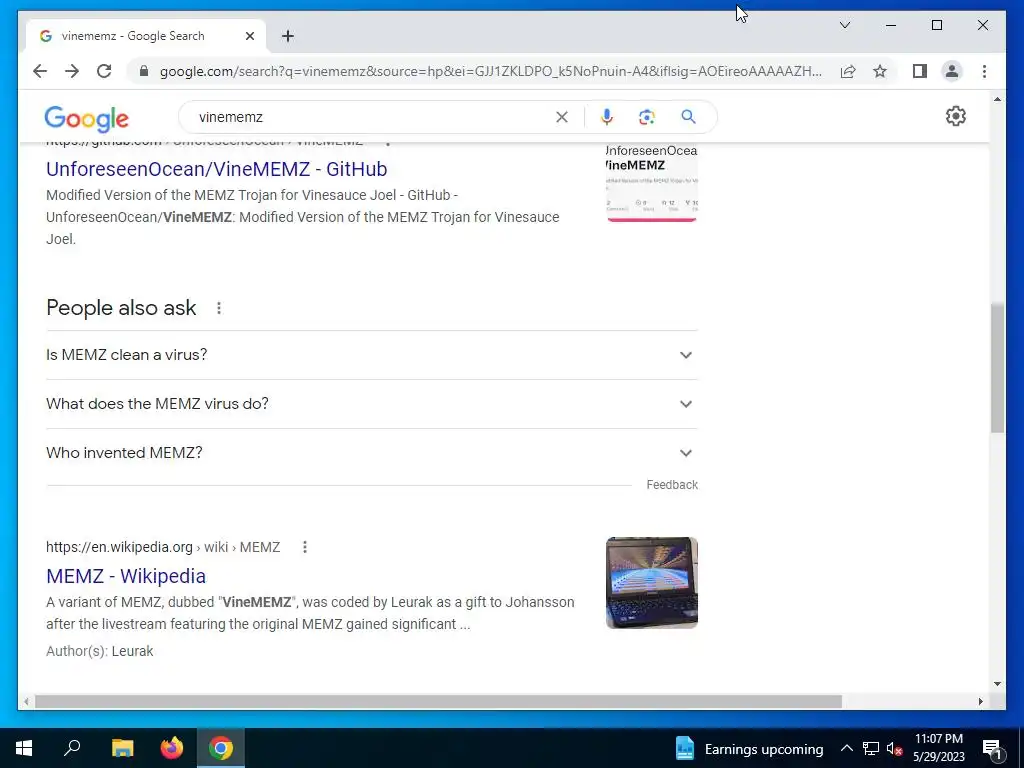Share this page from the address bar

click(848, 71)
